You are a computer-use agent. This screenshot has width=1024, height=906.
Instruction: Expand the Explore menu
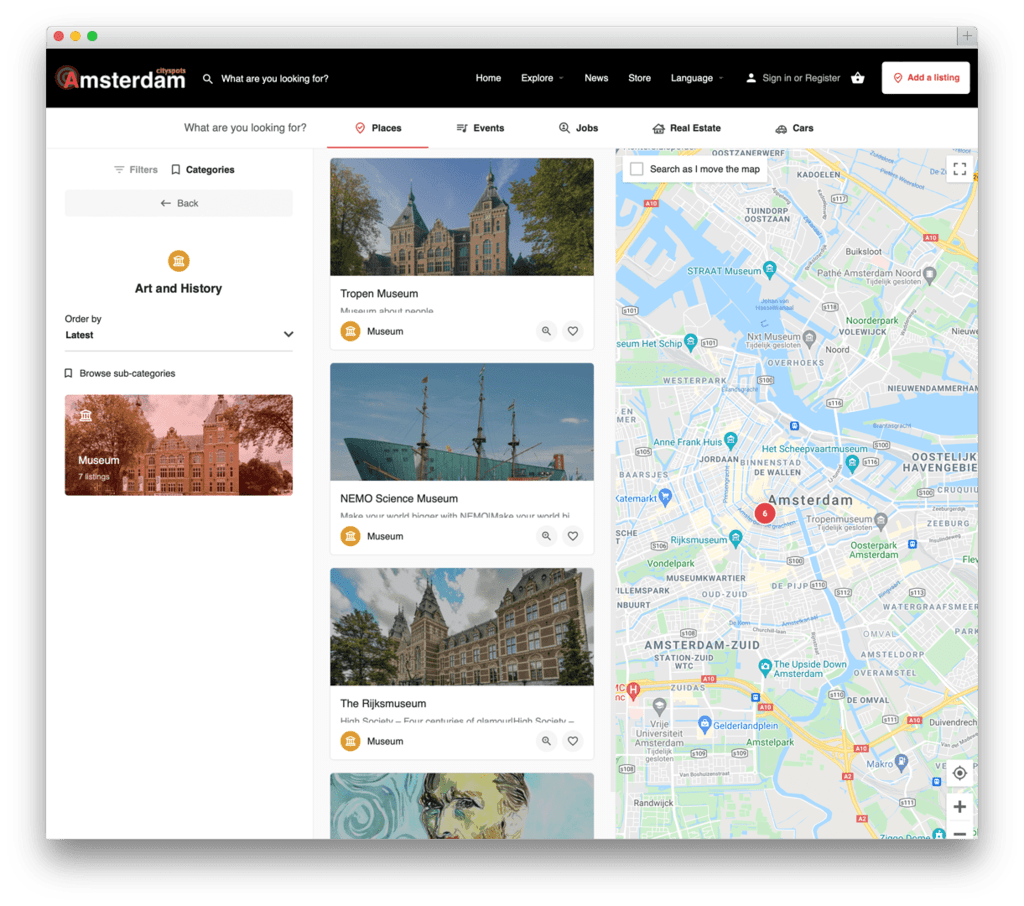[x=542, y=78]
